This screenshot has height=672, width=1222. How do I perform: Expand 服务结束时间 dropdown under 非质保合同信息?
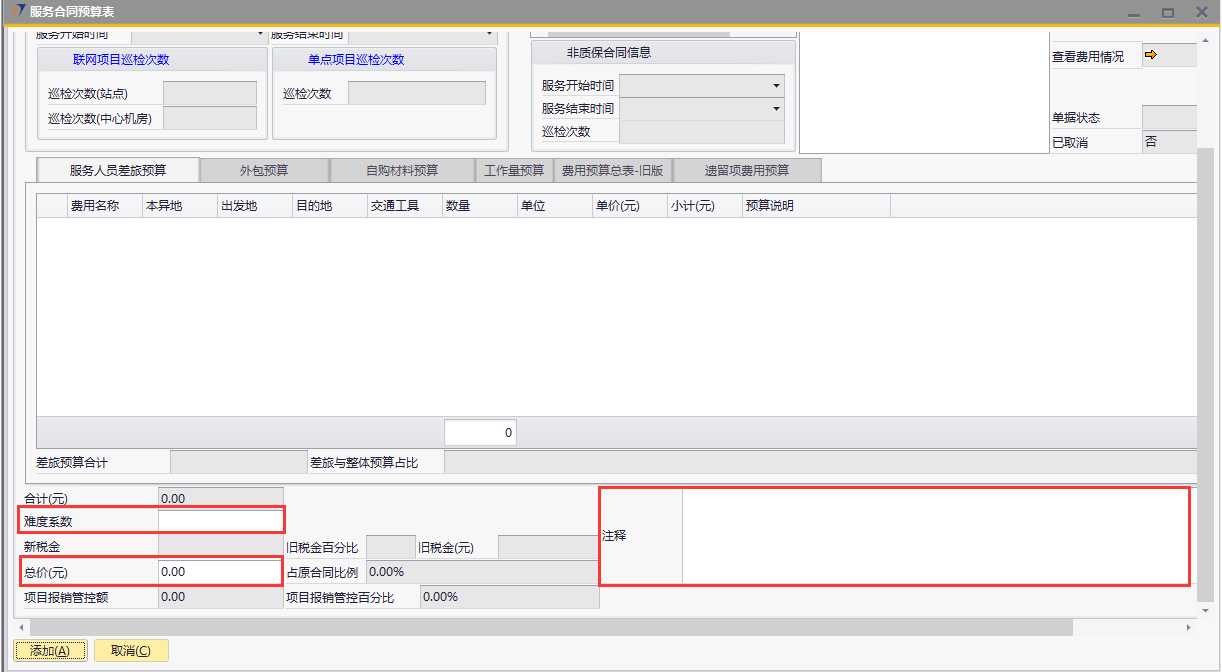[776, 109]
